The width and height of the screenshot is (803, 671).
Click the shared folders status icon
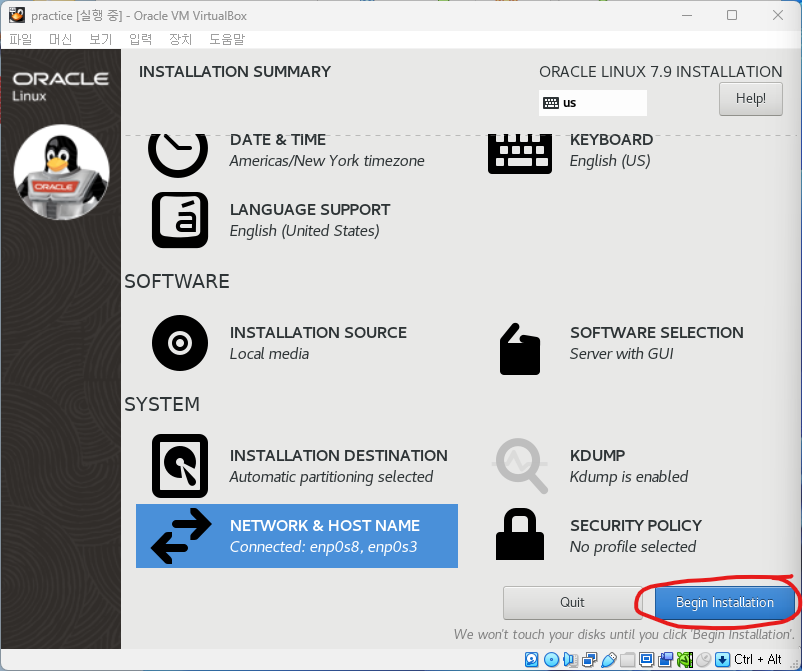pos(627,660)
